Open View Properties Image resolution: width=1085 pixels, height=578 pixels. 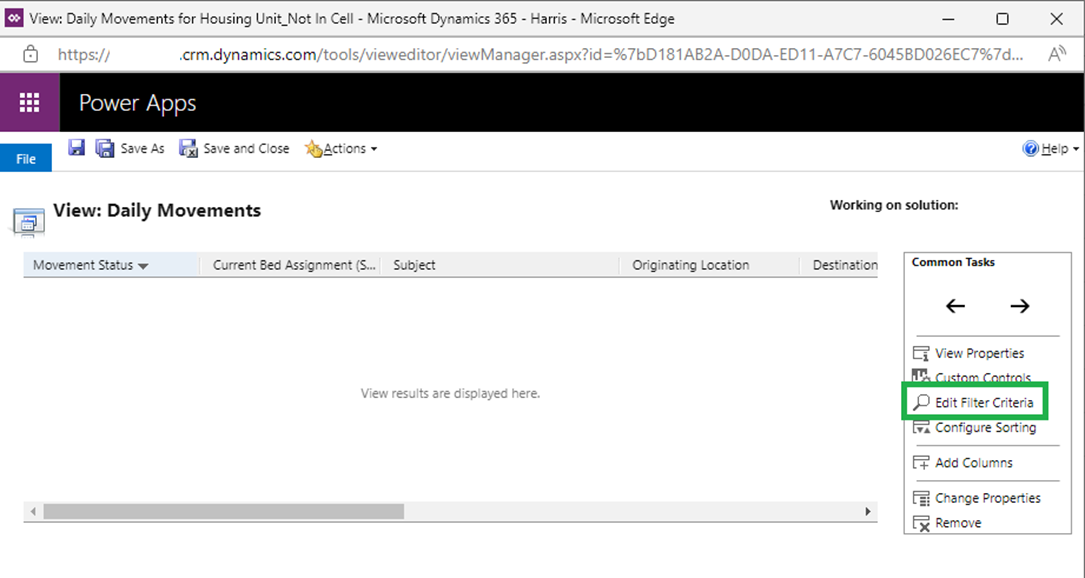[979, 353]
